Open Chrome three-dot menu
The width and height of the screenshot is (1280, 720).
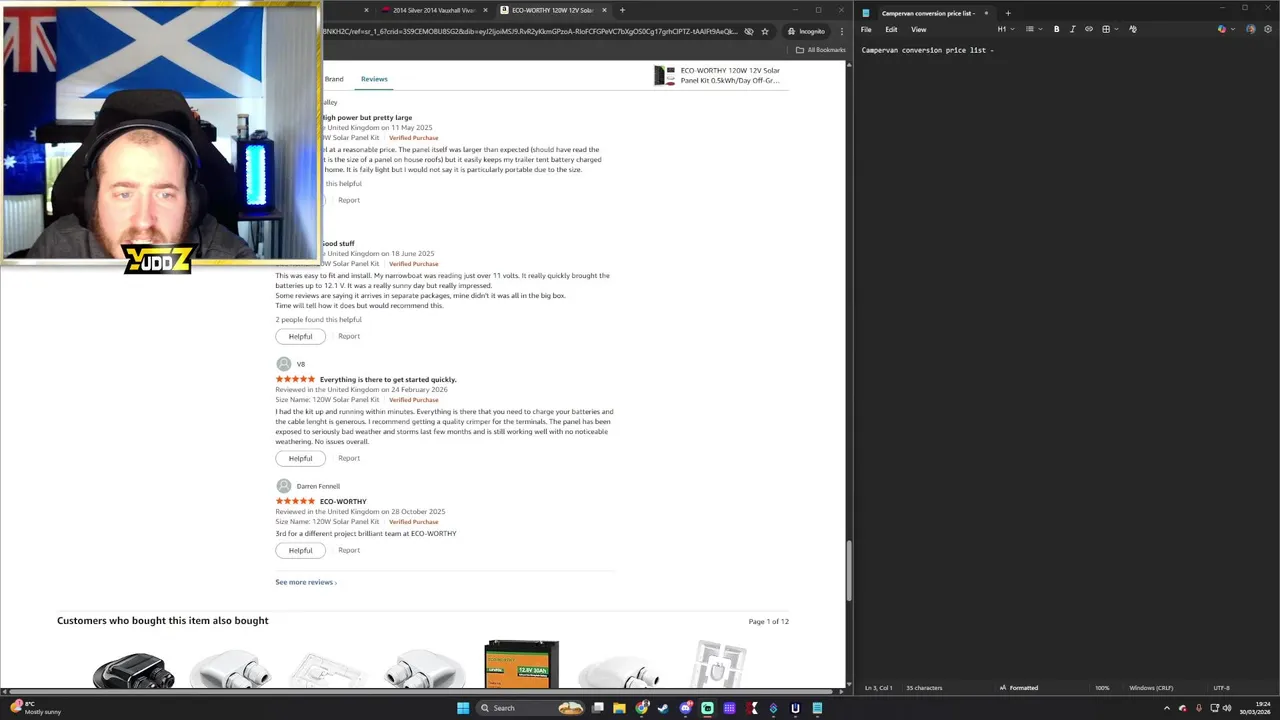[x=842, y=31]
